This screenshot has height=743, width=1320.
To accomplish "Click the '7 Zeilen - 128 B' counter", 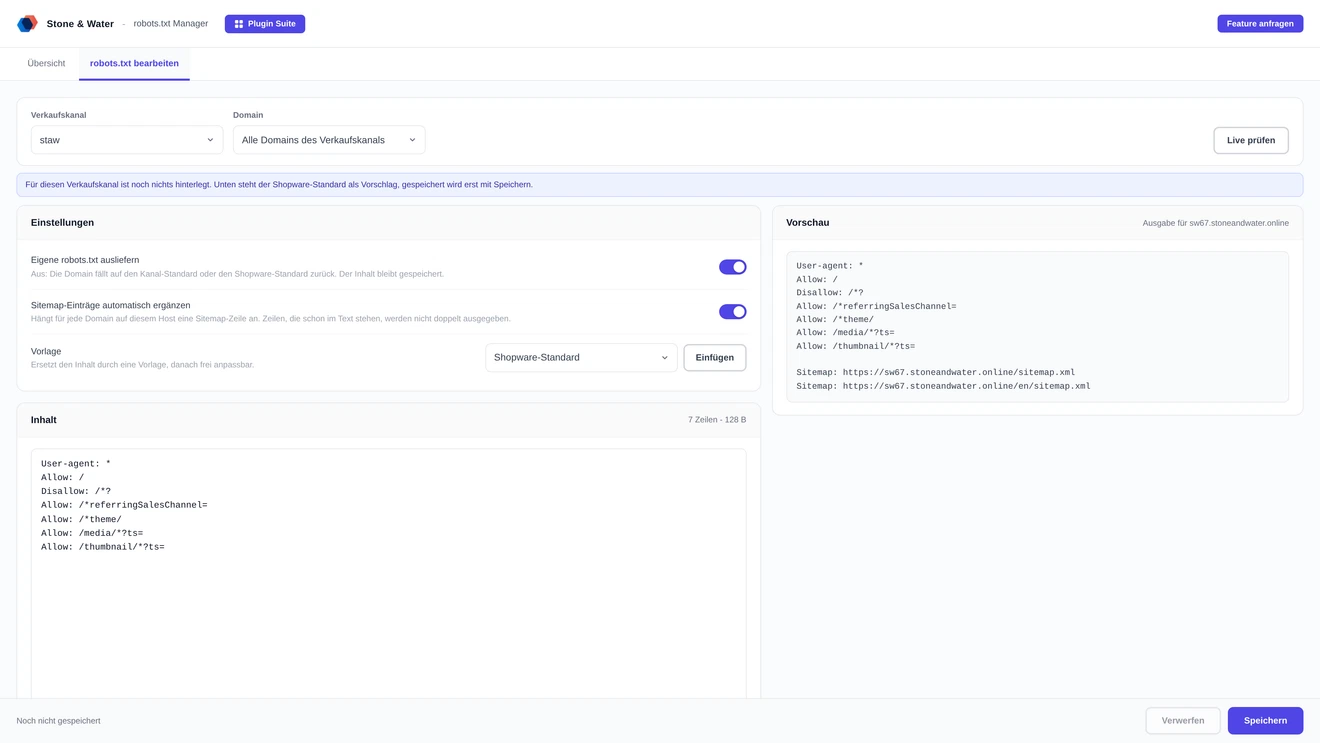I will [717, 420].
